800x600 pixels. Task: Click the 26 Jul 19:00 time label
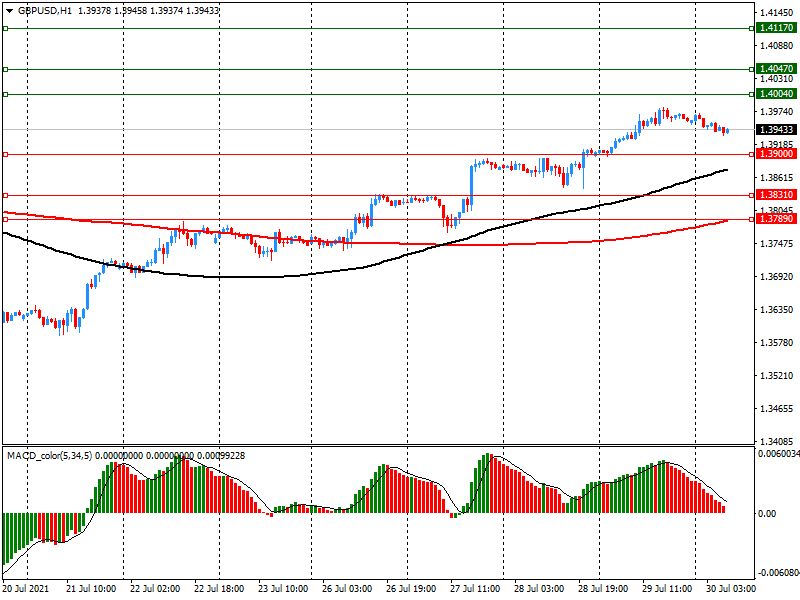click(411, 588)
